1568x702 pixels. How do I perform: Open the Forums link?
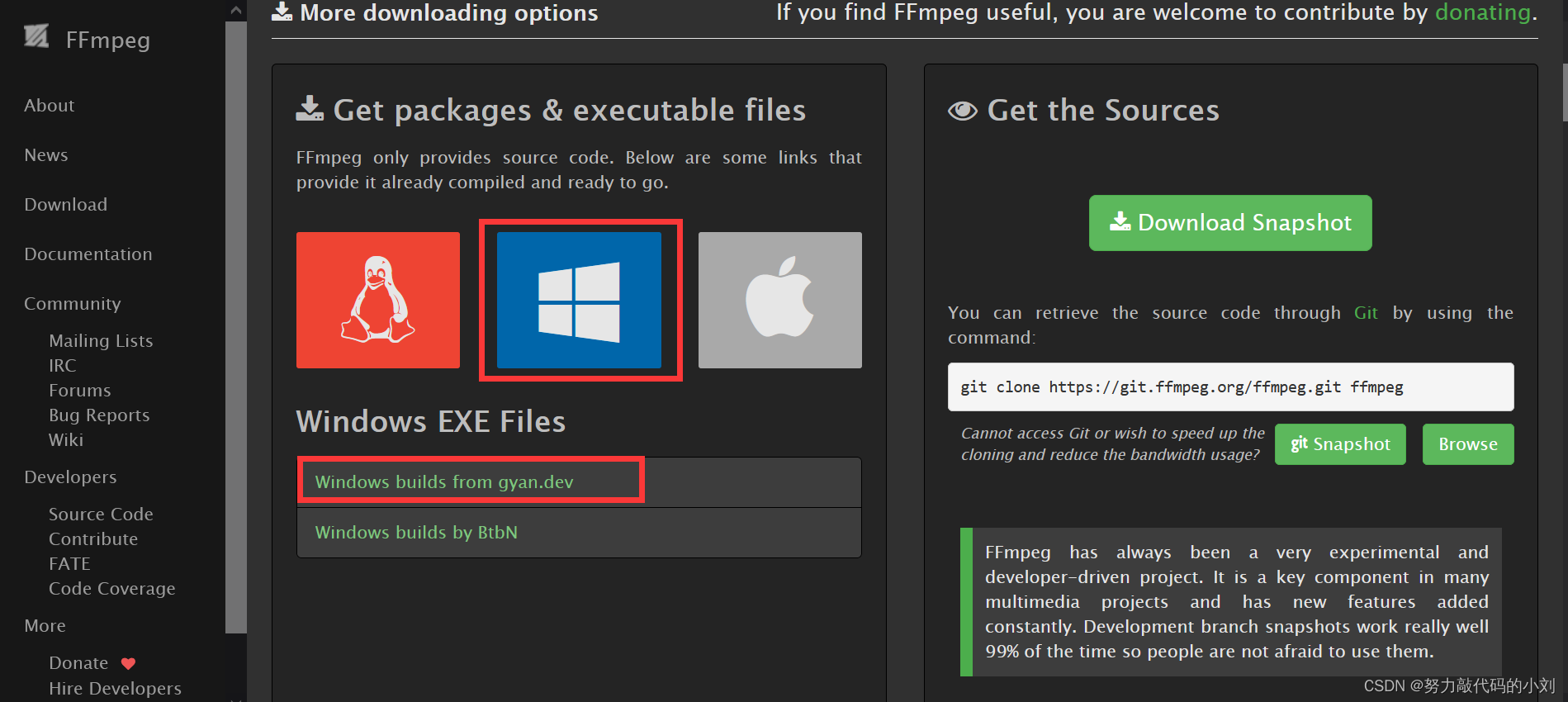(80, 391)
